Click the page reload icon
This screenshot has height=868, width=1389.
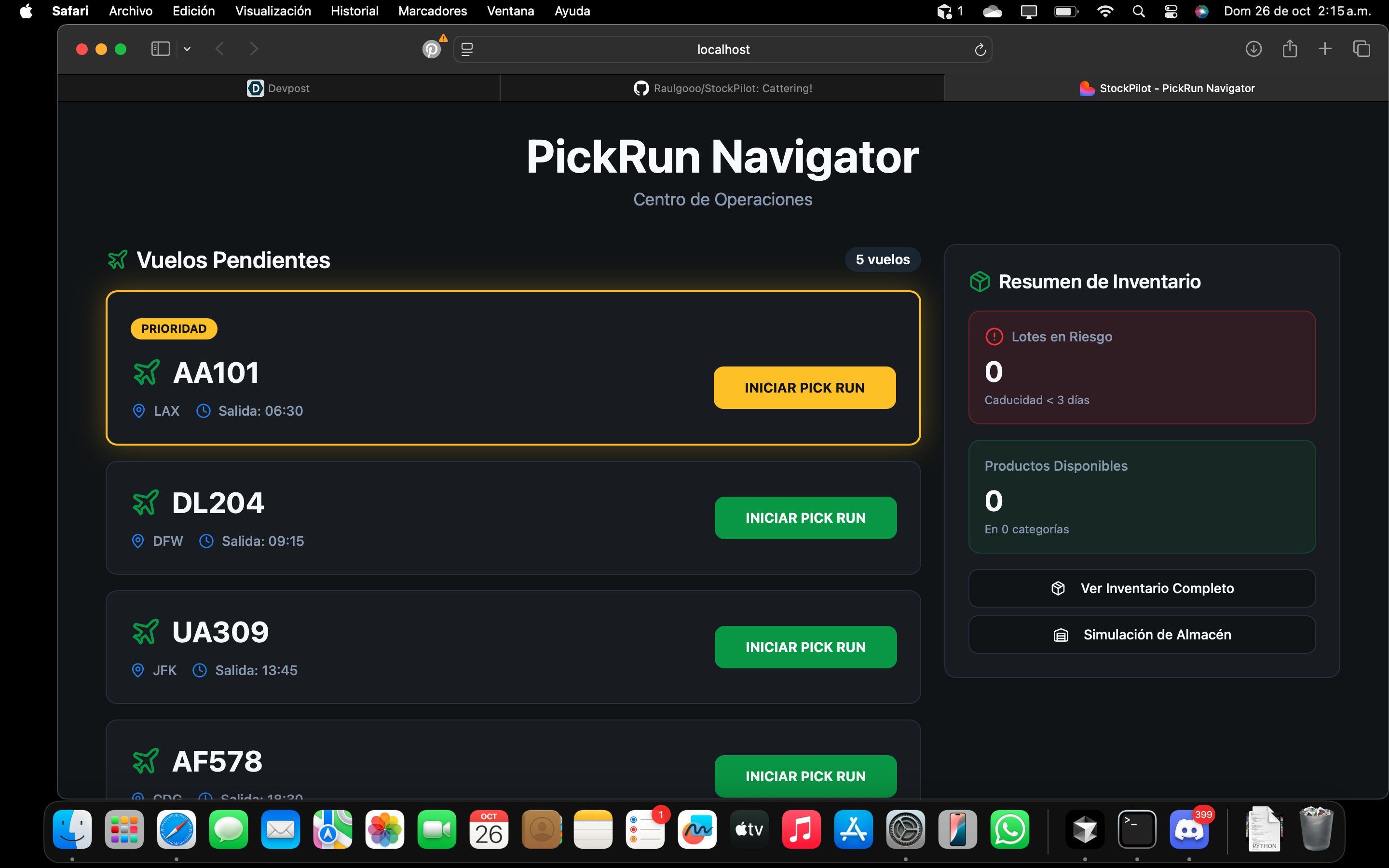point(980,49)
